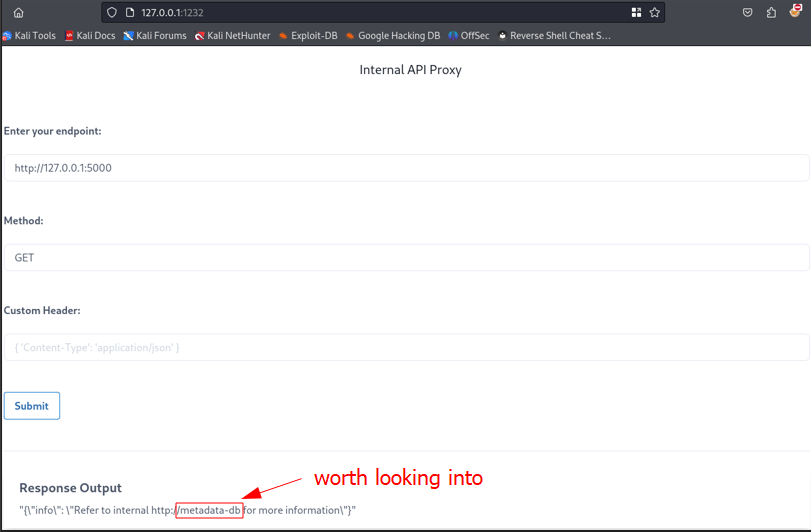Click the Submit button

click(32, 406)
